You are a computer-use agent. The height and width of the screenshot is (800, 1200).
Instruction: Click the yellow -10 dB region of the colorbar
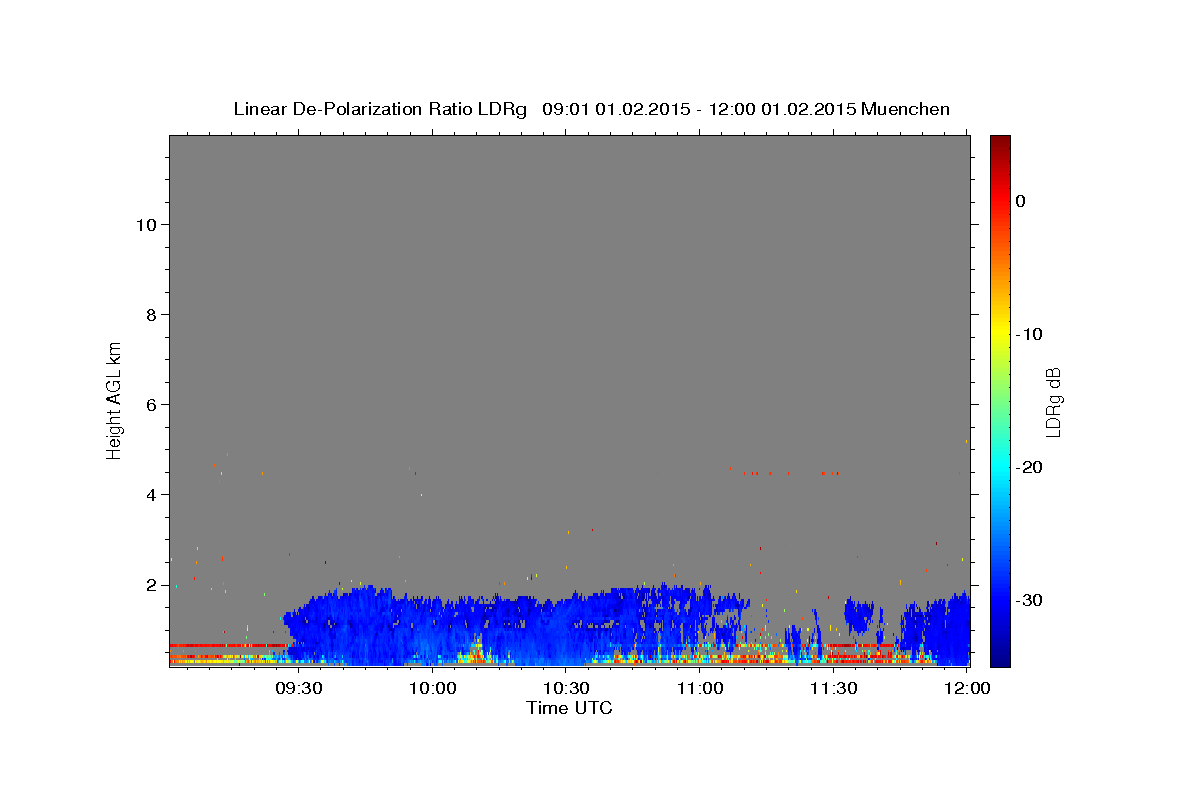click(x=1000, y=334)
